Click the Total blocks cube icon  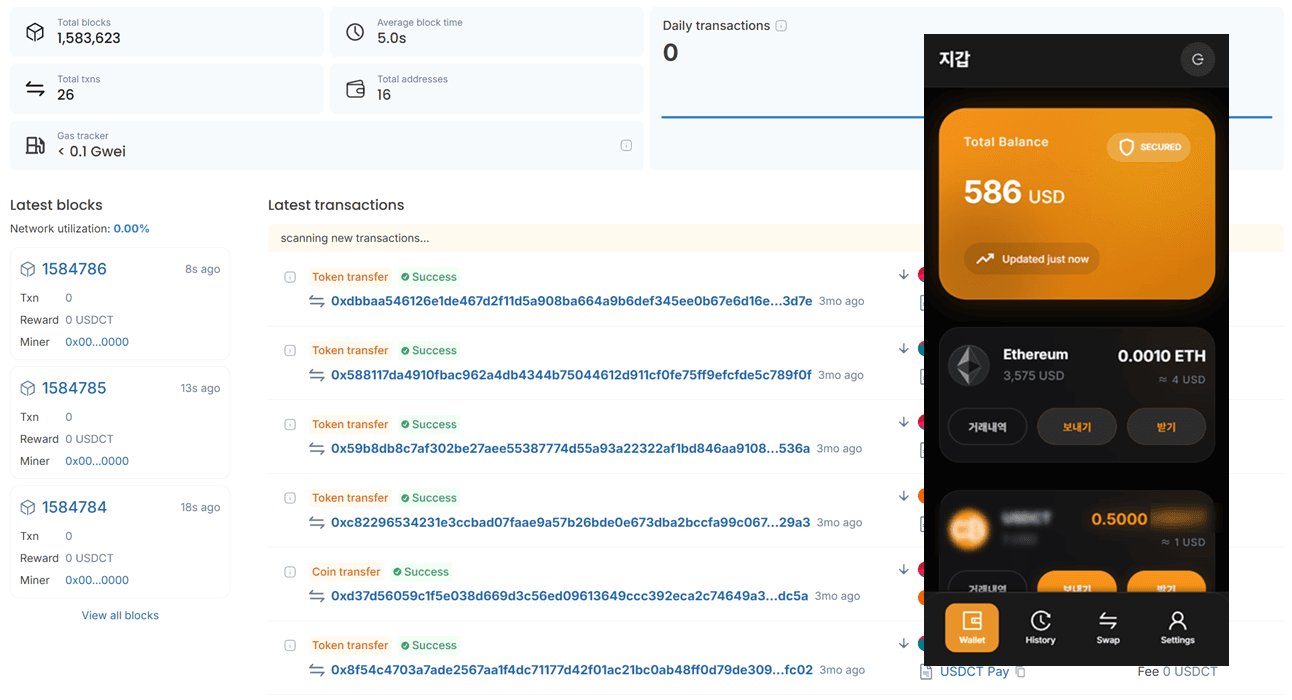35,32
